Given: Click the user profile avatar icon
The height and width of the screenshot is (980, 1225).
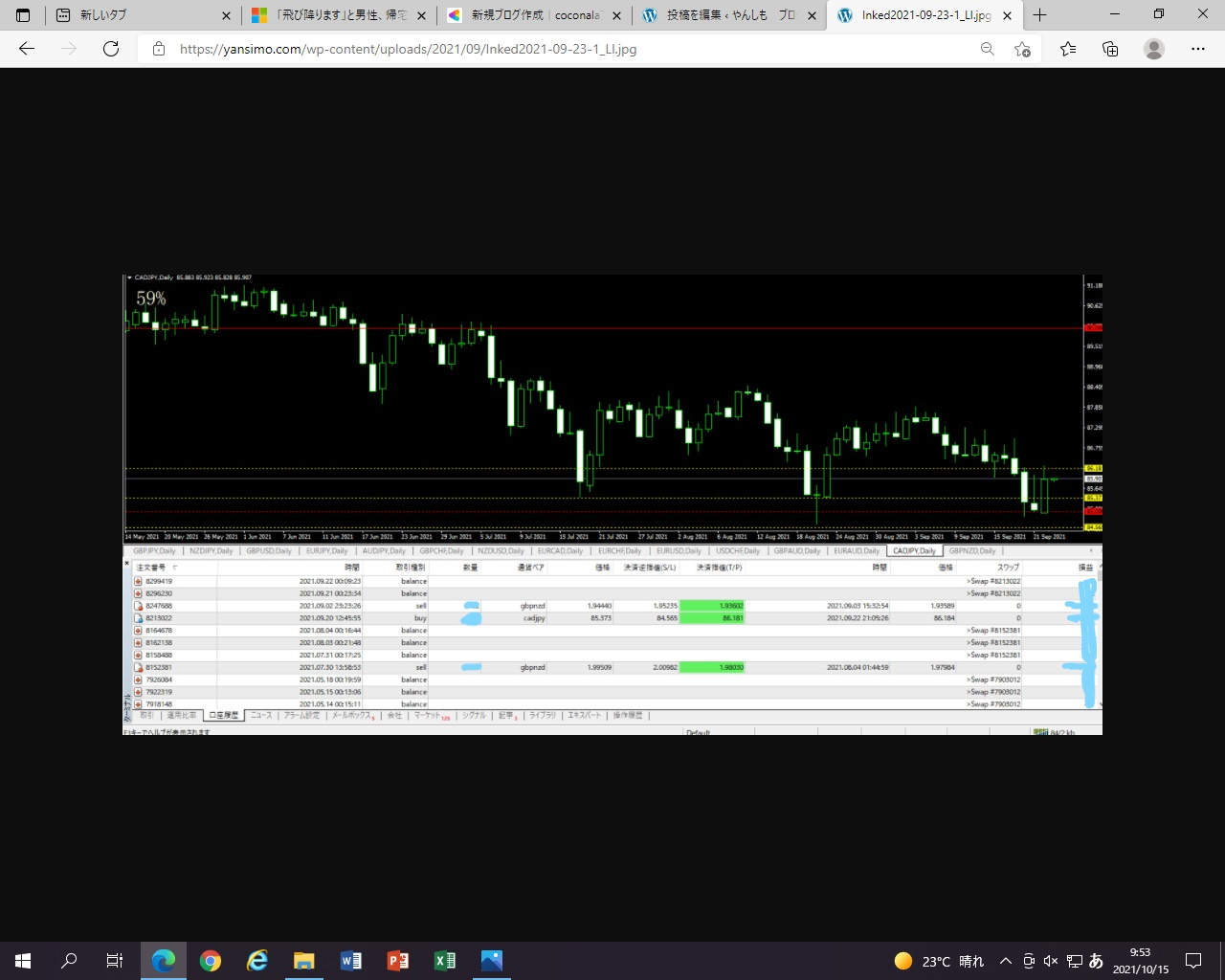Looking at the screenshot, I should (1154, 49).
